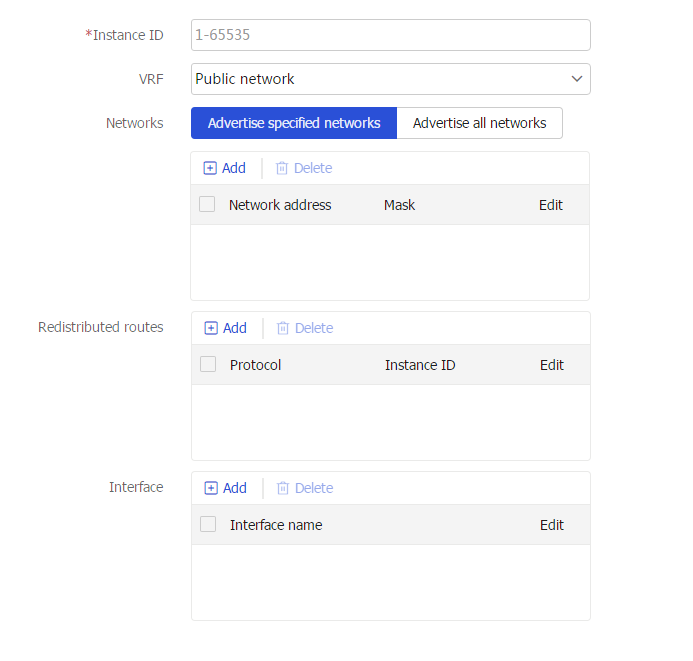This screenshot has width=693, height=661.
Task: Select Advertise specified networks tab
Action: 294,123
